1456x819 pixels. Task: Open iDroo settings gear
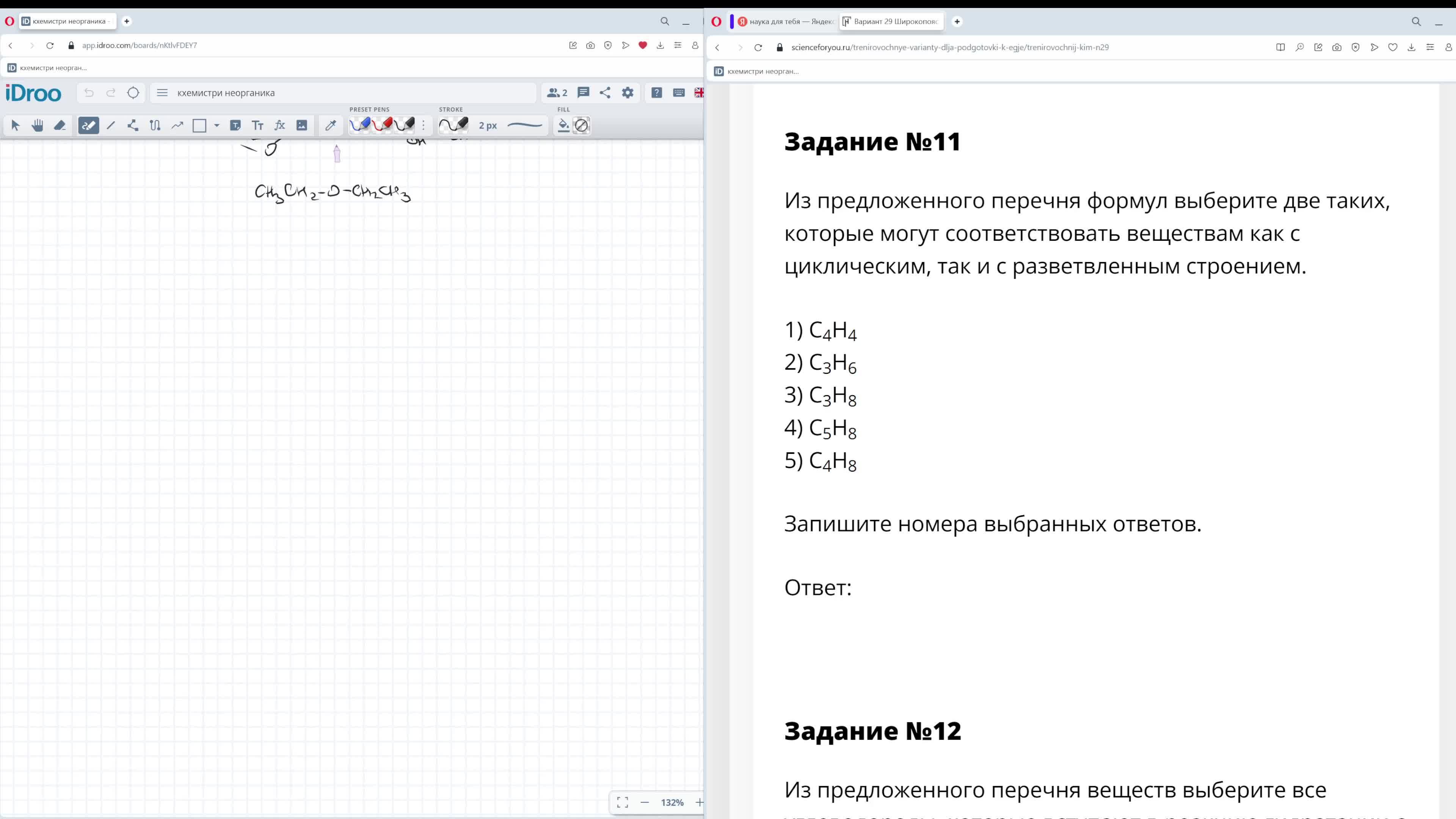click(x=628, y=93)
